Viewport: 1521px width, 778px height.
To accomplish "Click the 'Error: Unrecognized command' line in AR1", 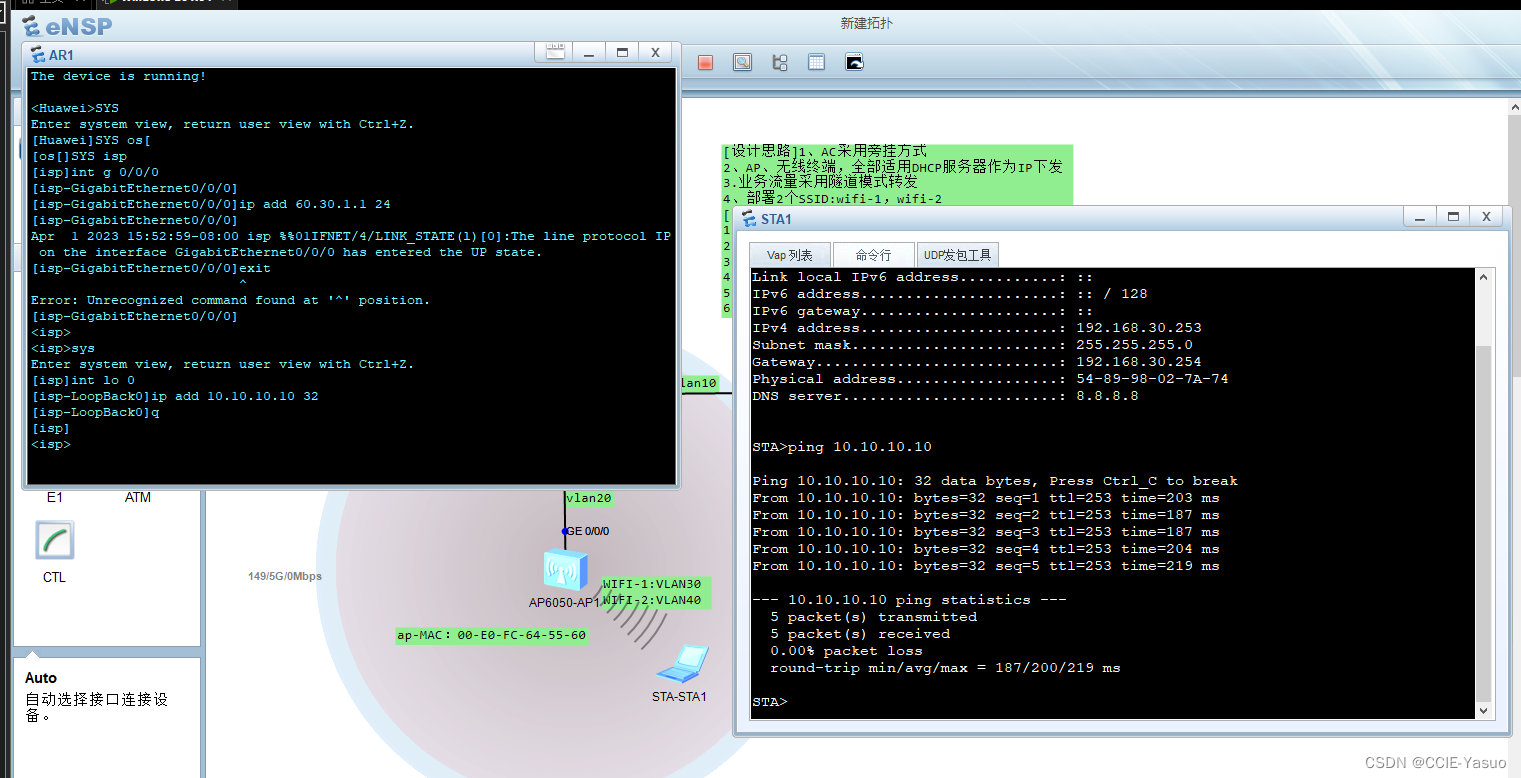I will pos(231,300).
